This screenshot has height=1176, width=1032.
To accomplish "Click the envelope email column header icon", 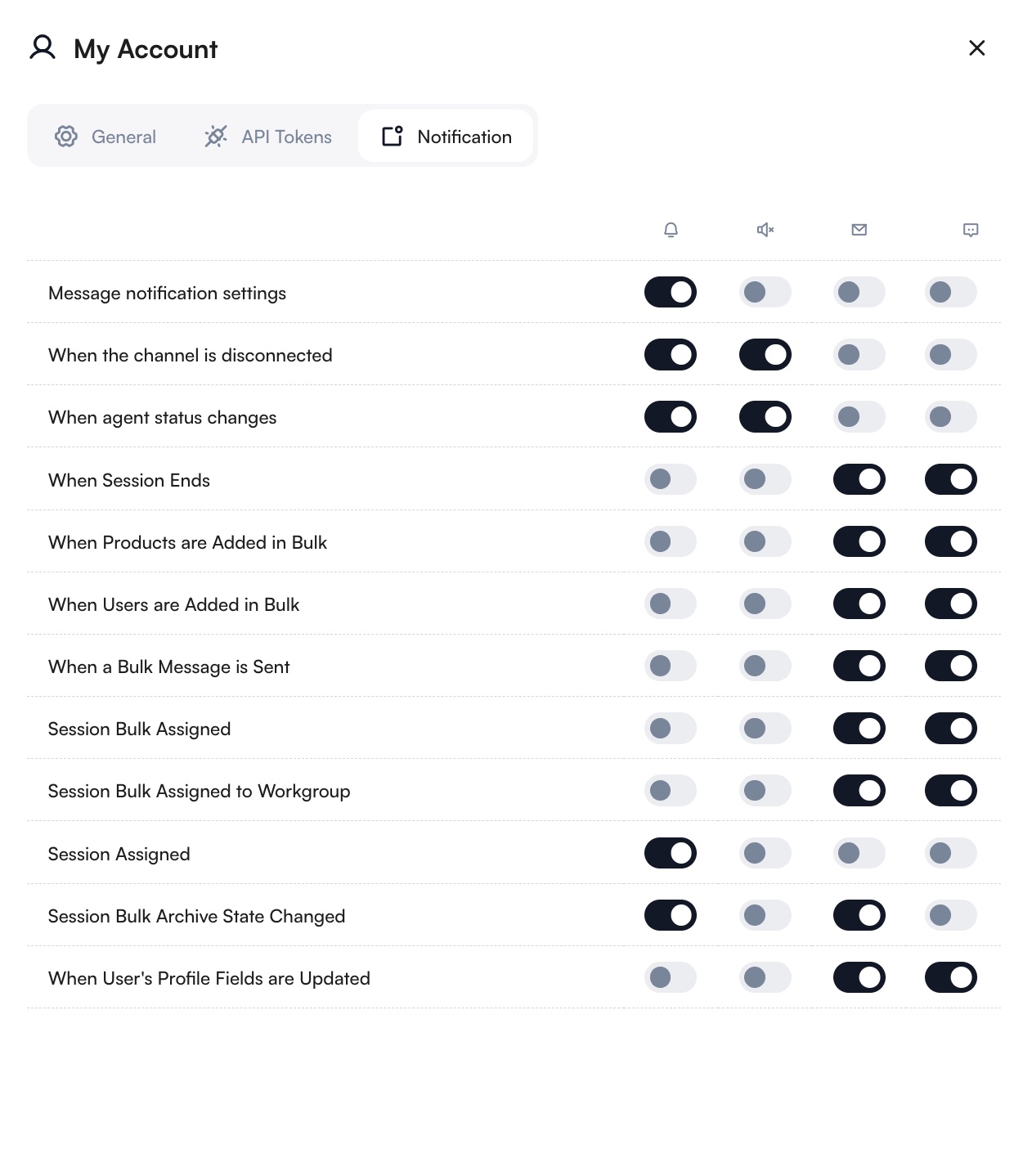I will point(859,230).
